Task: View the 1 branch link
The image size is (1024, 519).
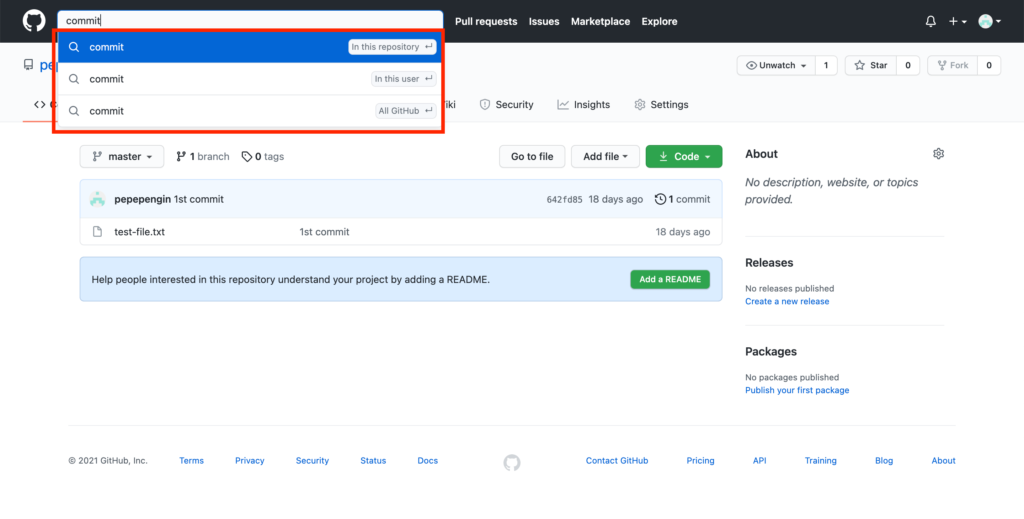Action: pos(202,157)
